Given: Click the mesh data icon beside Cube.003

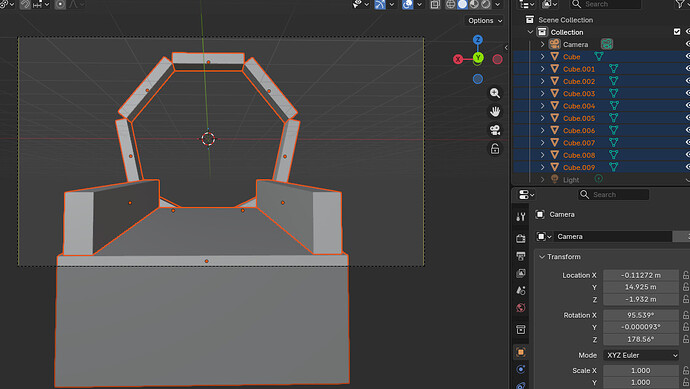Looking at the screenshot, I should [613, 93].
